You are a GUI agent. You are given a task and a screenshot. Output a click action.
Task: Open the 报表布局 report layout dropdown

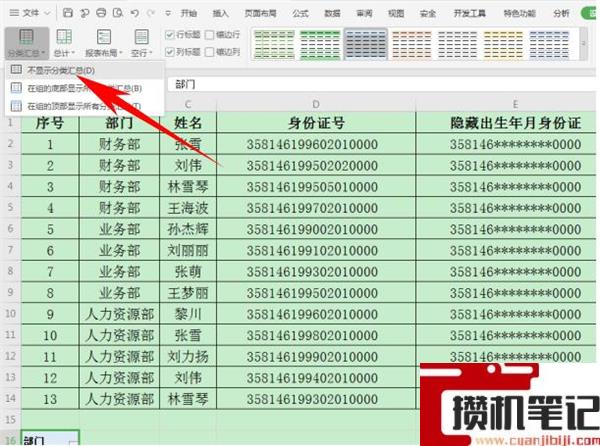[x=103, y=43]
